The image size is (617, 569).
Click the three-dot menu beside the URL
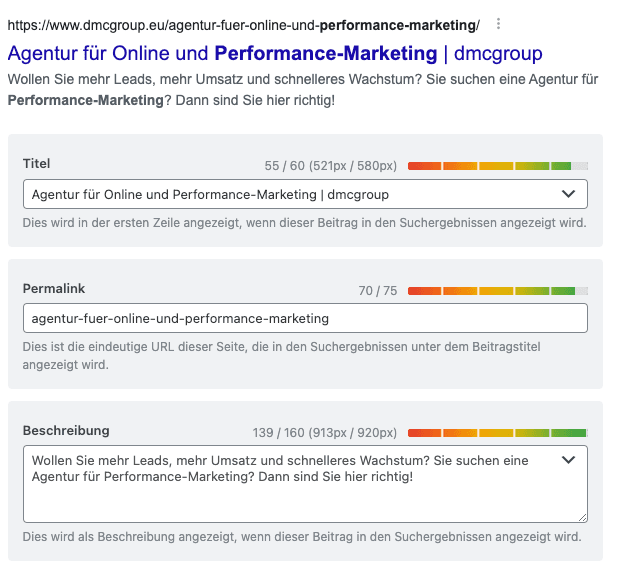pyautogui.click(x=499, y=24)
